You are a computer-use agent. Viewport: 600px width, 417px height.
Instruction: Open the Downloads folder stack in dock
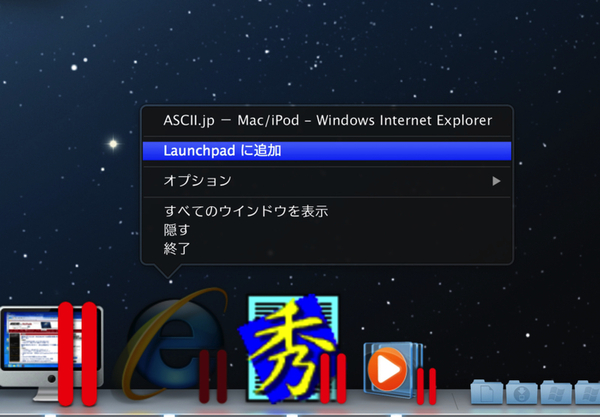[x=522, y=392]
